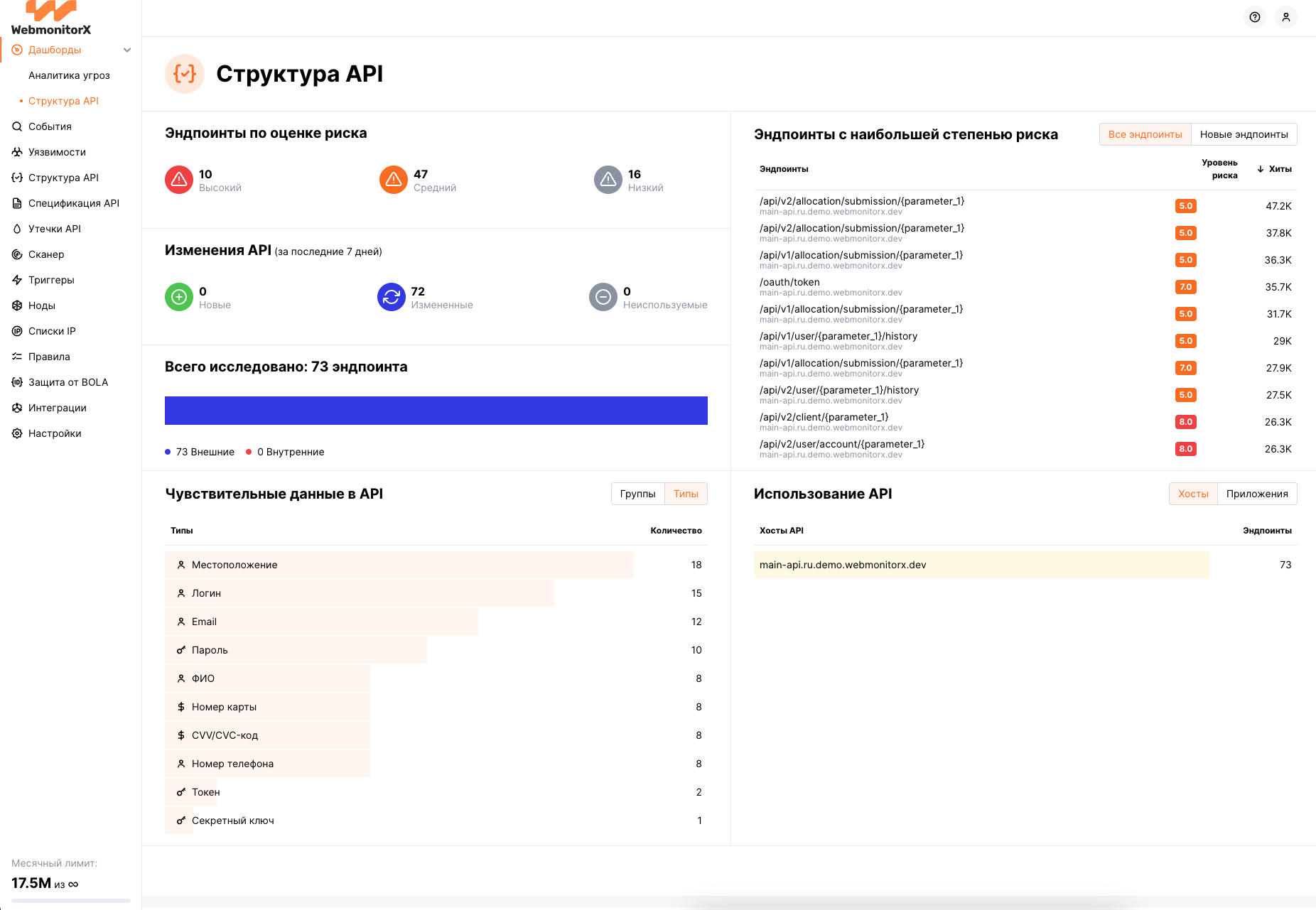Image resolution: width=1316 pixels, height=910 pixels.
Task: Click the 7.0 risk badge for /oauth/token
Action: tap(1186, 287)
